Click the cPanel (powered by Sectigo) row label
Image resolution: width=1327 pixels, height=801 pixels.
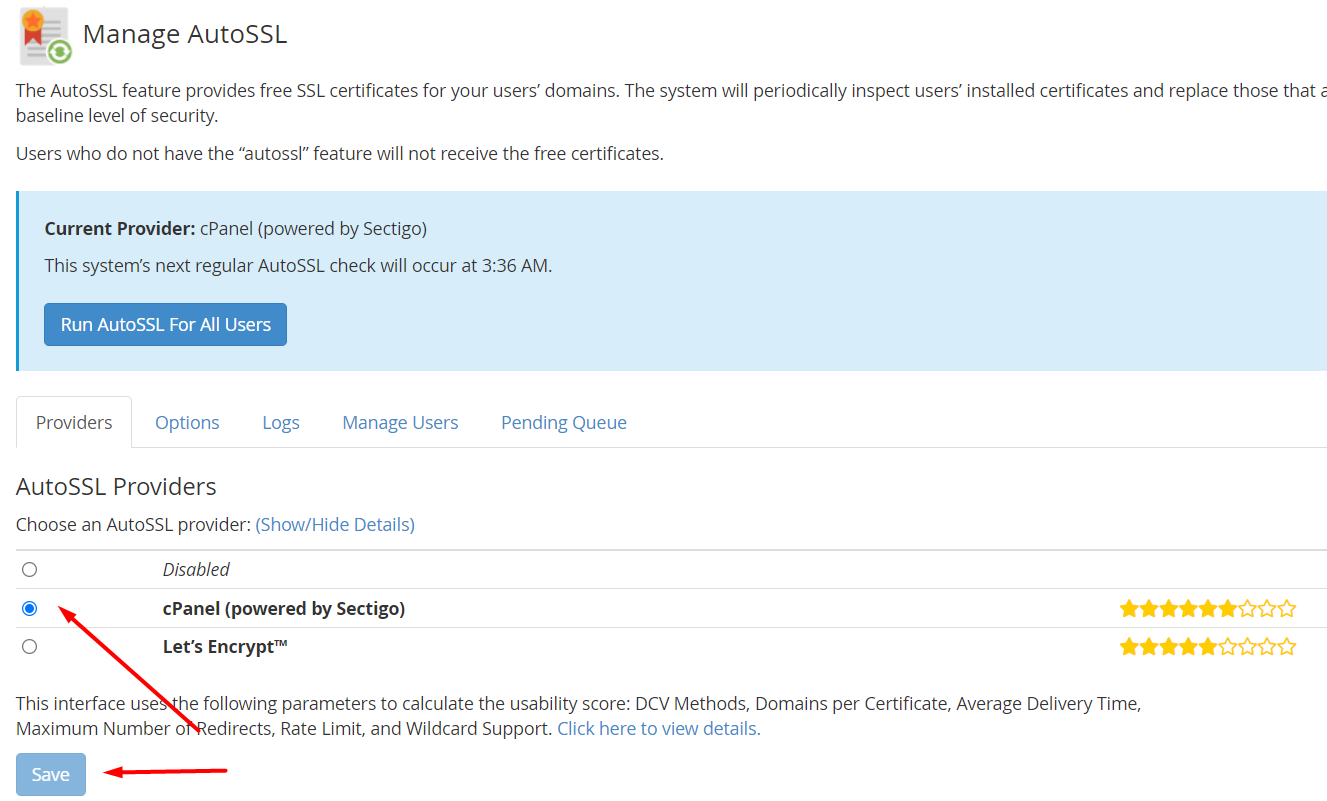(x=284, y=608)
